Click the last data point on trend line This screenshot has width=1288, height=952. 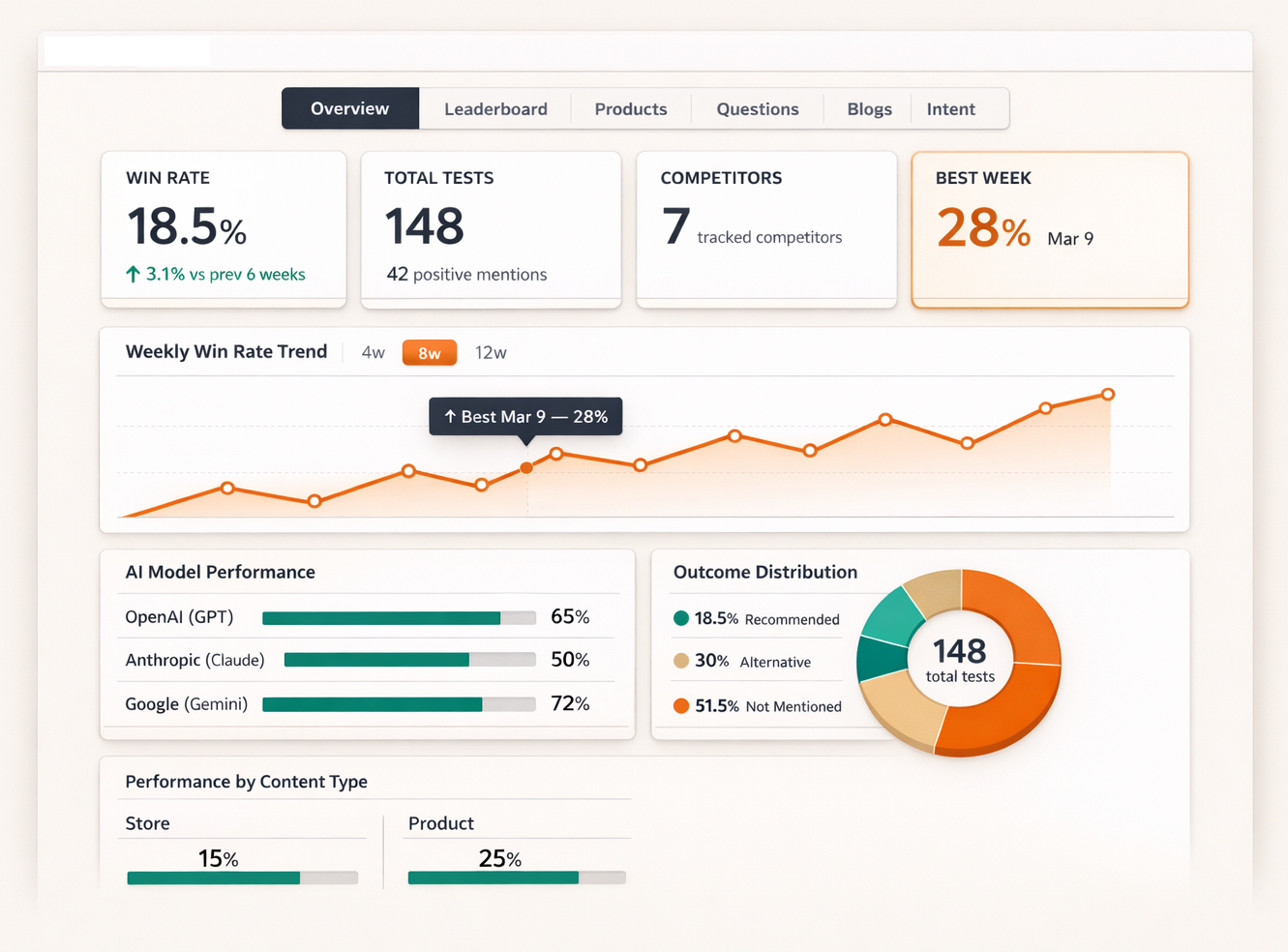pyautogui.click(x=1108, y=394)
